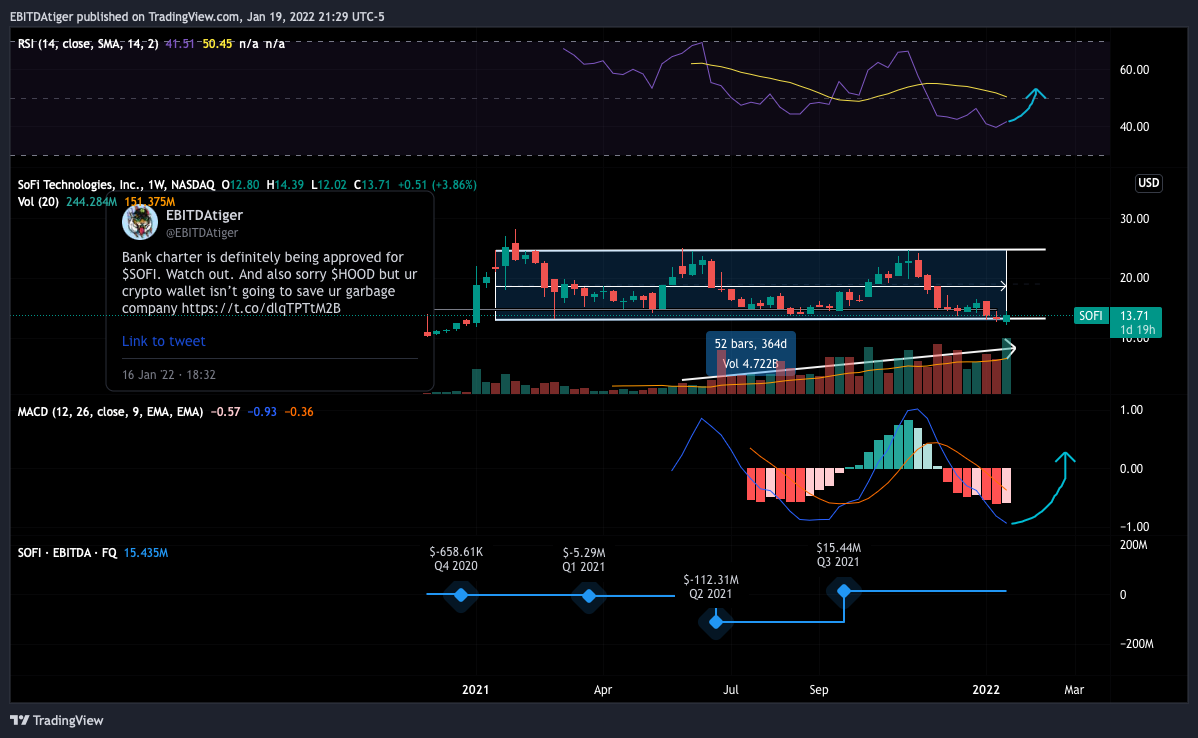This screenshot has height=738, width=1198.
Task: Click the 1.00 level on the MACD axis
Action: point(1131,410)
